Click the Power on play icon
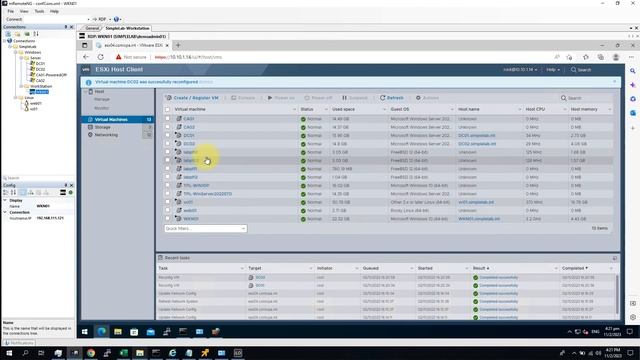The width and height of the screenshot is (640, 360). pos(270,98)
